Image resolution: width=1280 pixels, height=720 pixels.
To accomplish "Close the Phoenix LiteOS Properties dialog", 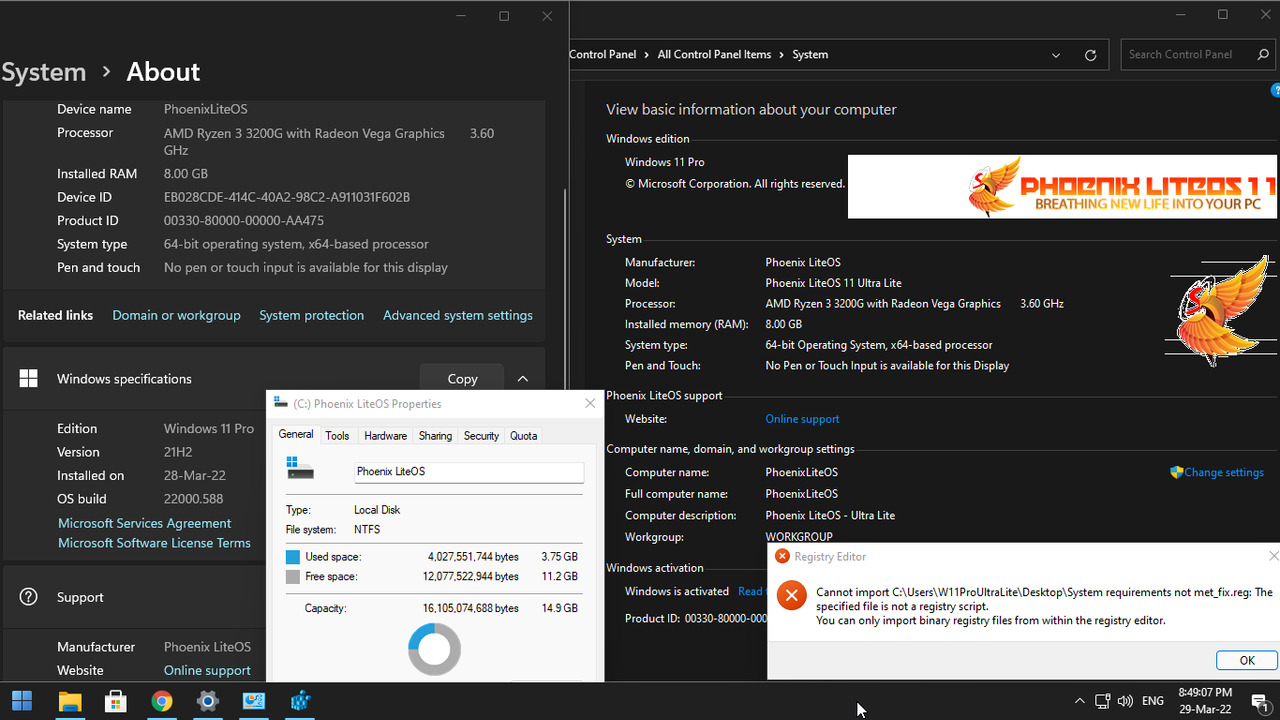I will pyautogui.click(x=590, y=404).
